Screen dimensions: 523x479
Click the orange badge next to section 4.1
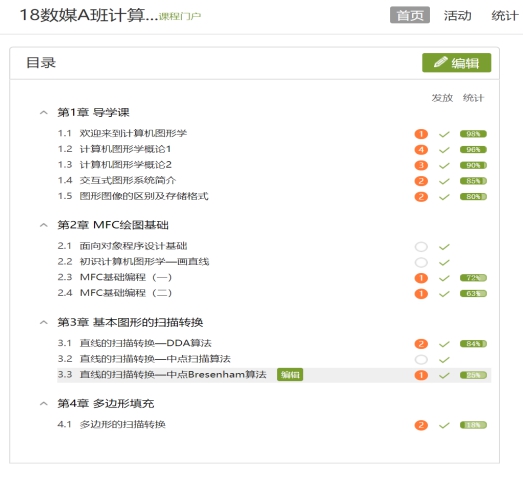coord(421,425)
